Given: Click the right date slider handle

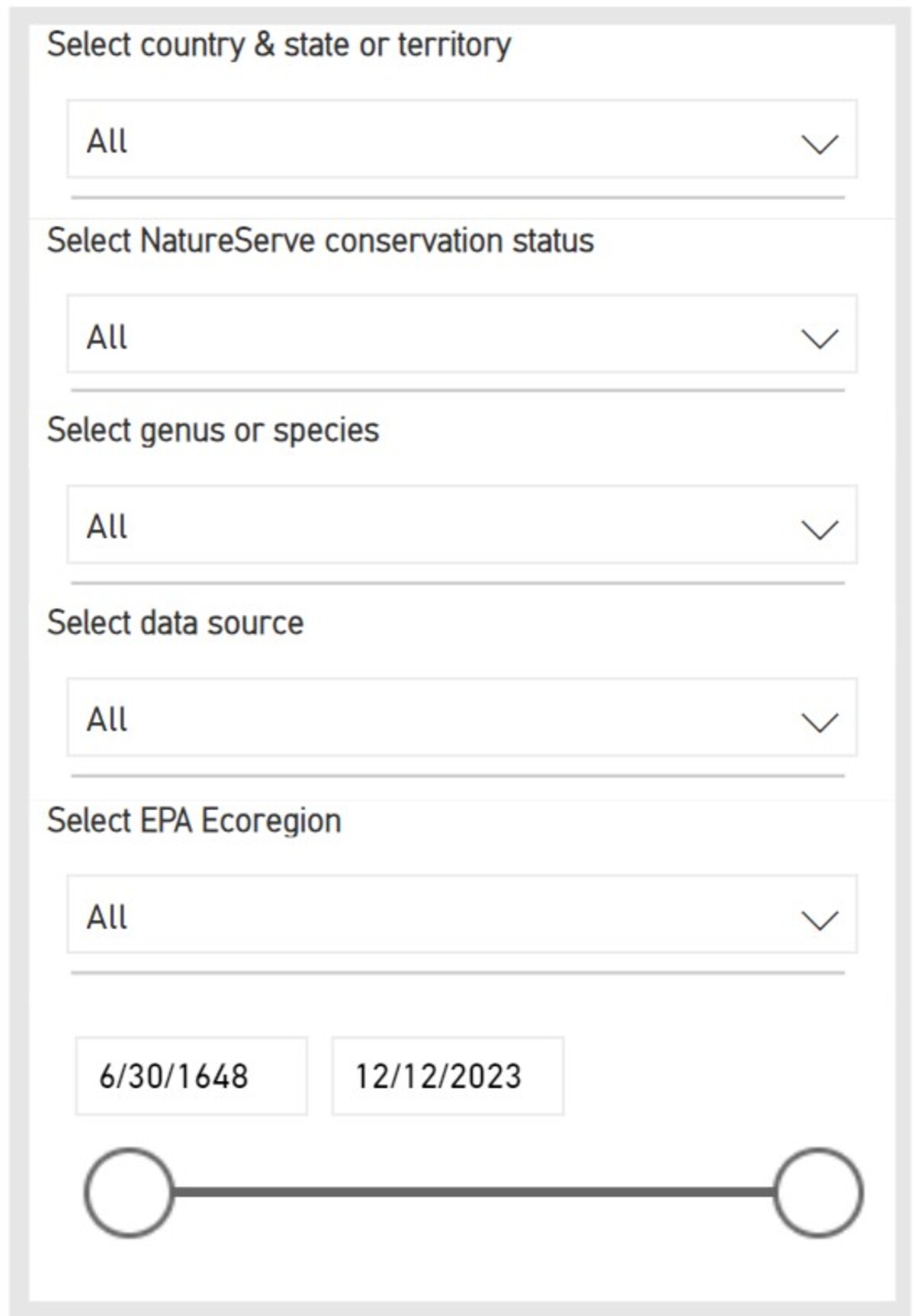Looking at the screenshot, I should coord(818,1192).
